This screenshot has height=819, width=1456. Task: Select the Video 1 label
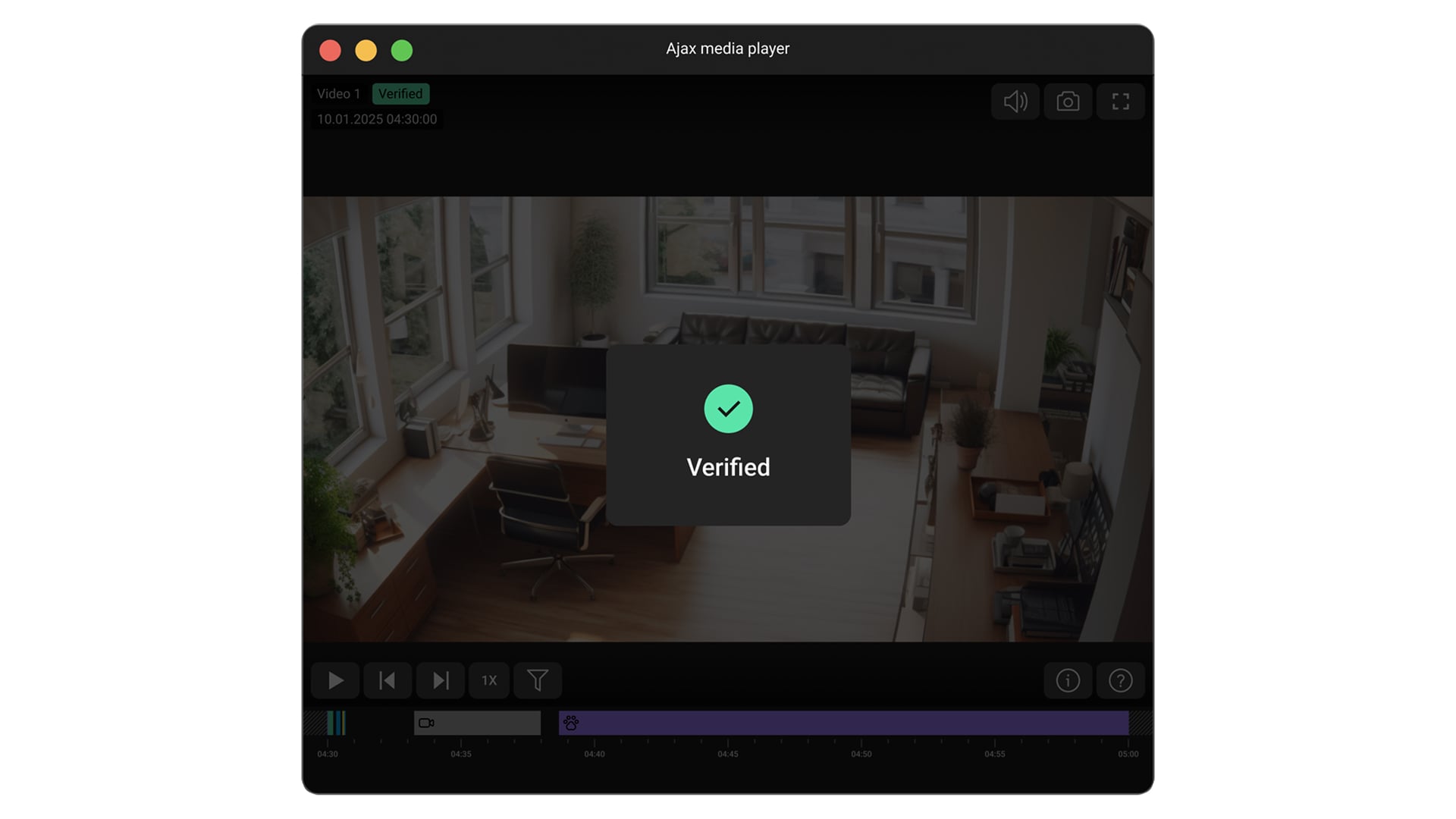[339, 93]
